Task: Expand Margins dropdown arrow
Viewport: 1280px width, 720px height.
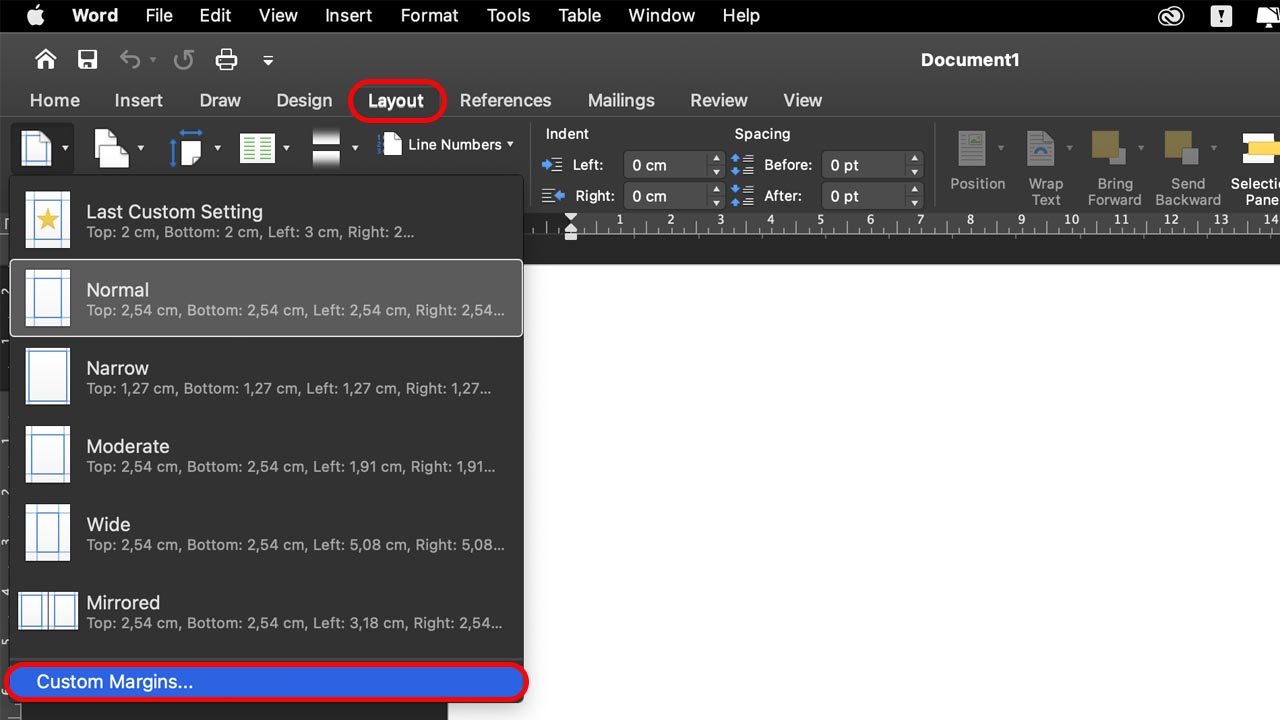Action: (x=65, y=148)
